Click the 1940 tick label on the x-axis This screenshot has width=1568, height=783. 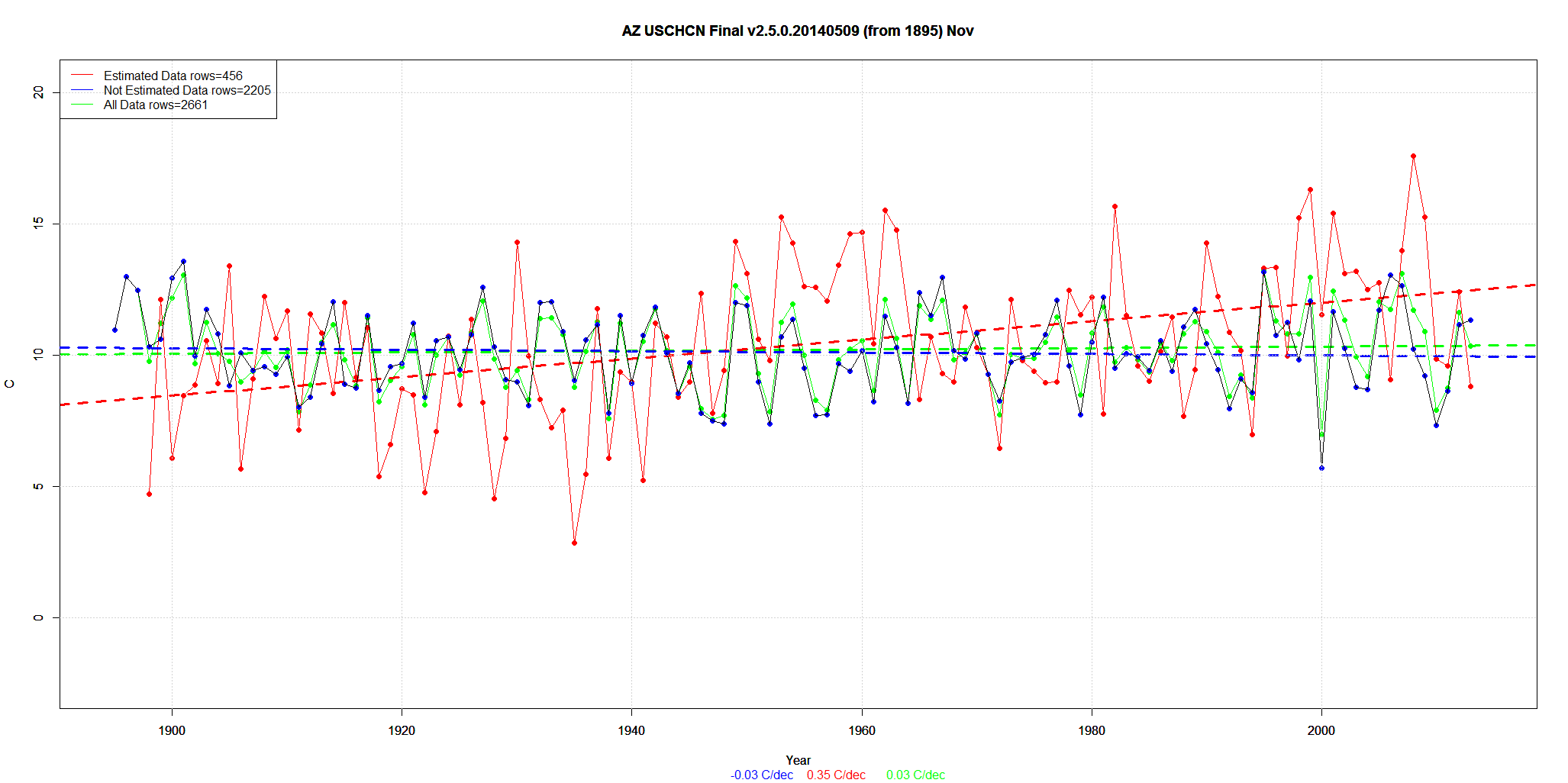631,730
